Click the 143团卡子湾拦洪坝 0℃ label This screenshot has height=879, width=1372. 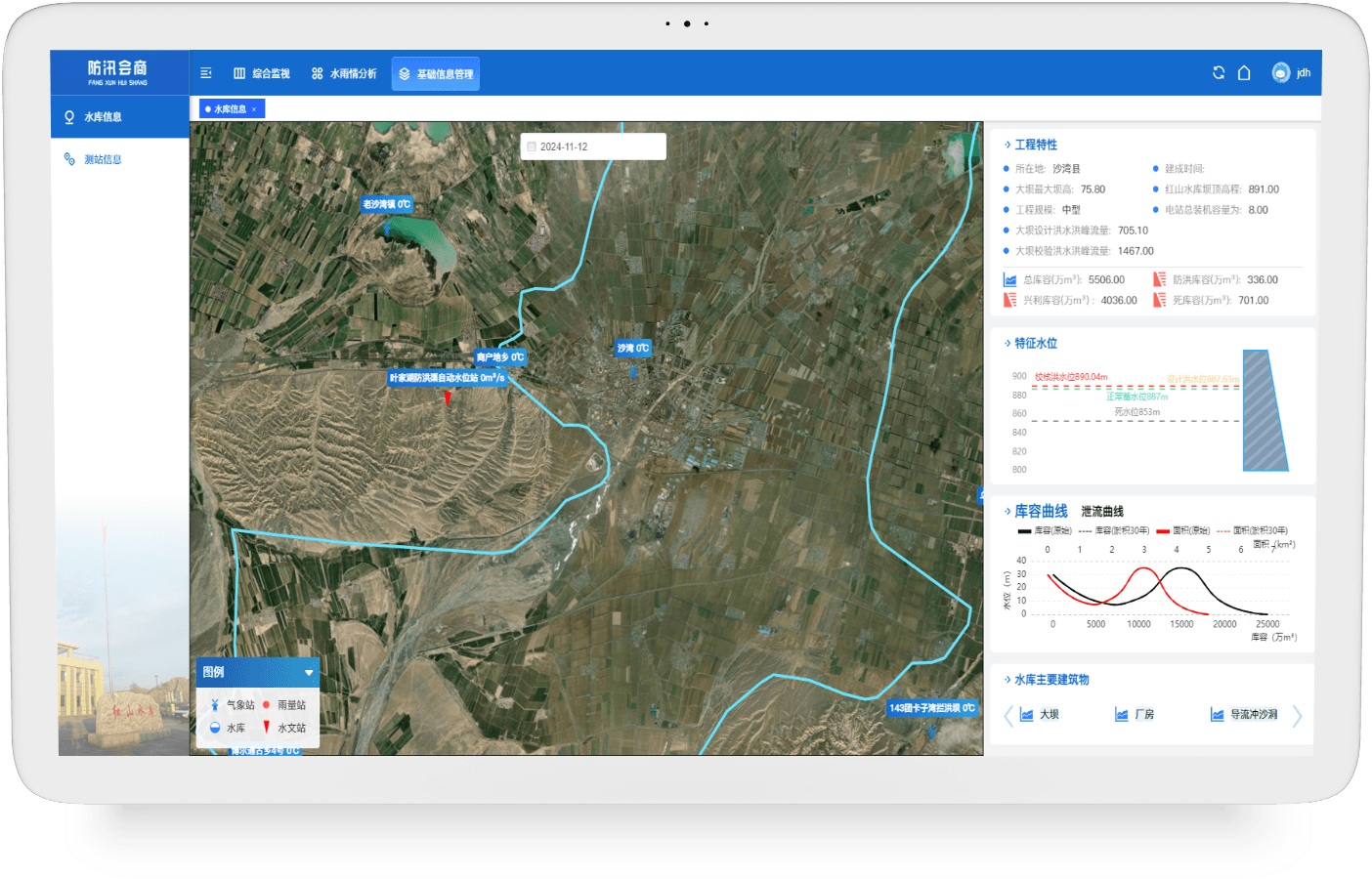(932, 708)
